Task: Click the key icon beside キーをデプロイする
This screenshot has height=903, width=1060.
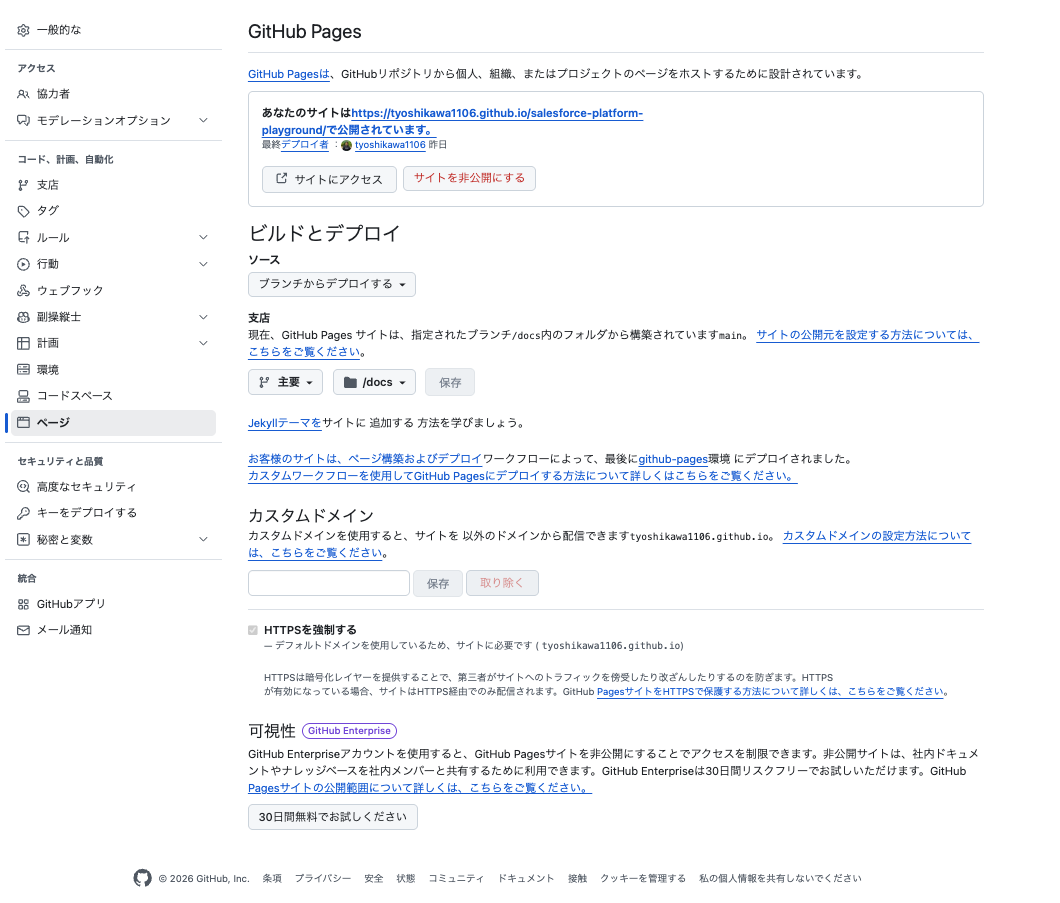Action: (x=24, y=513)
